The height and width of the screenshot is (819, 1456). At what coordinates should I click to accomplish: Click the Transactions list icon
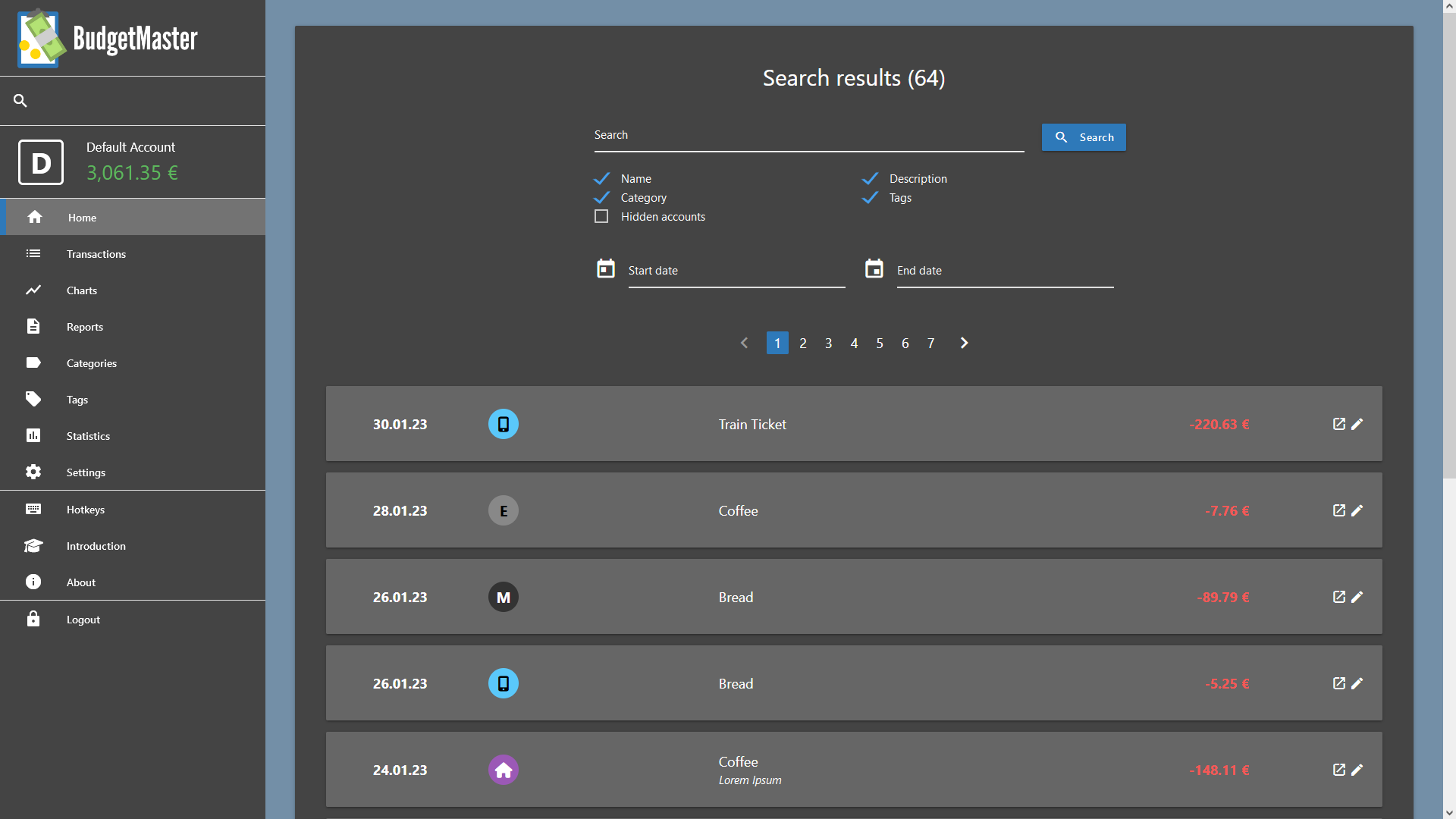click(33, 253)
